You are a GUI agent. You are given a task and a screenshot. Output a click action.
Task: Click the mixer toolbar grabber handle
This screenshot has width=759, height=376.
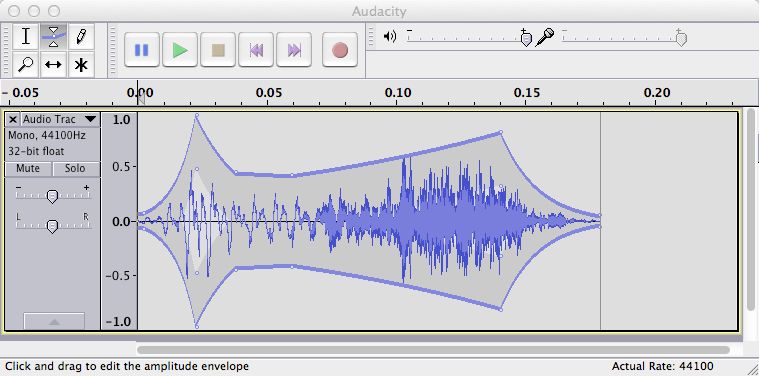[371, 37]
